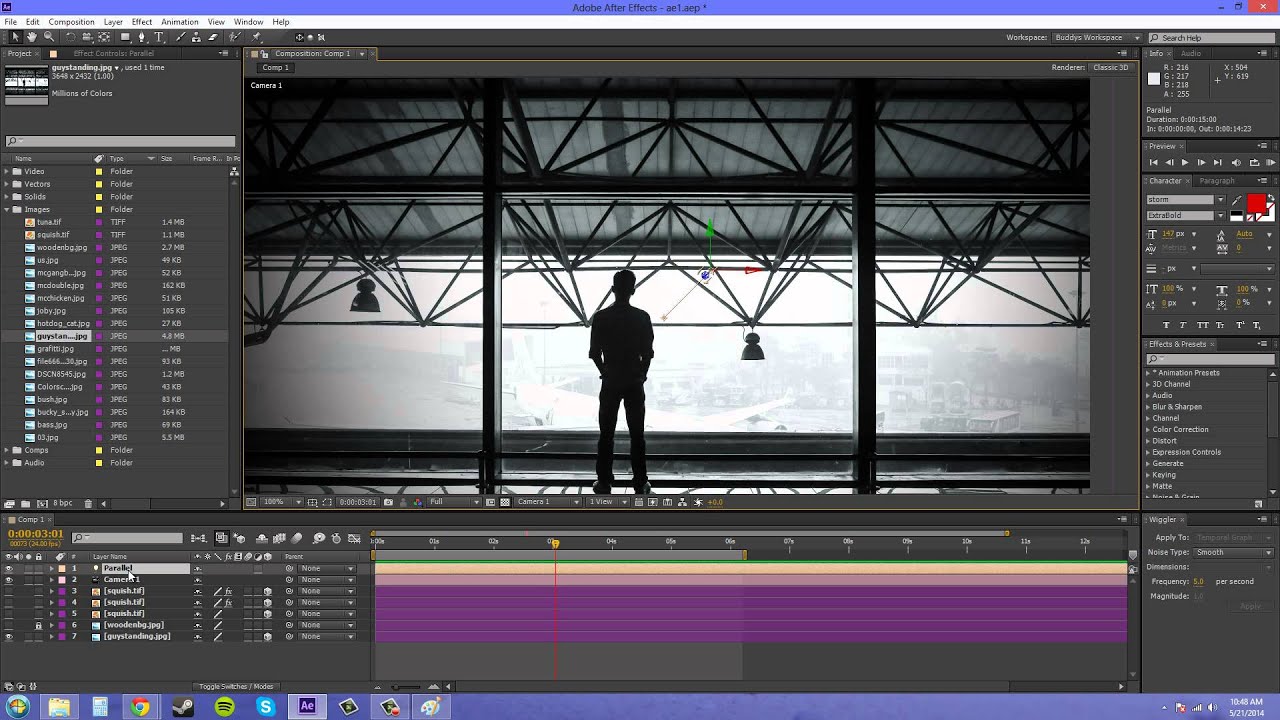Screen dimensions: 1280x720
Task: Enable Faux Italic in Character panel
Action: 1183,325
